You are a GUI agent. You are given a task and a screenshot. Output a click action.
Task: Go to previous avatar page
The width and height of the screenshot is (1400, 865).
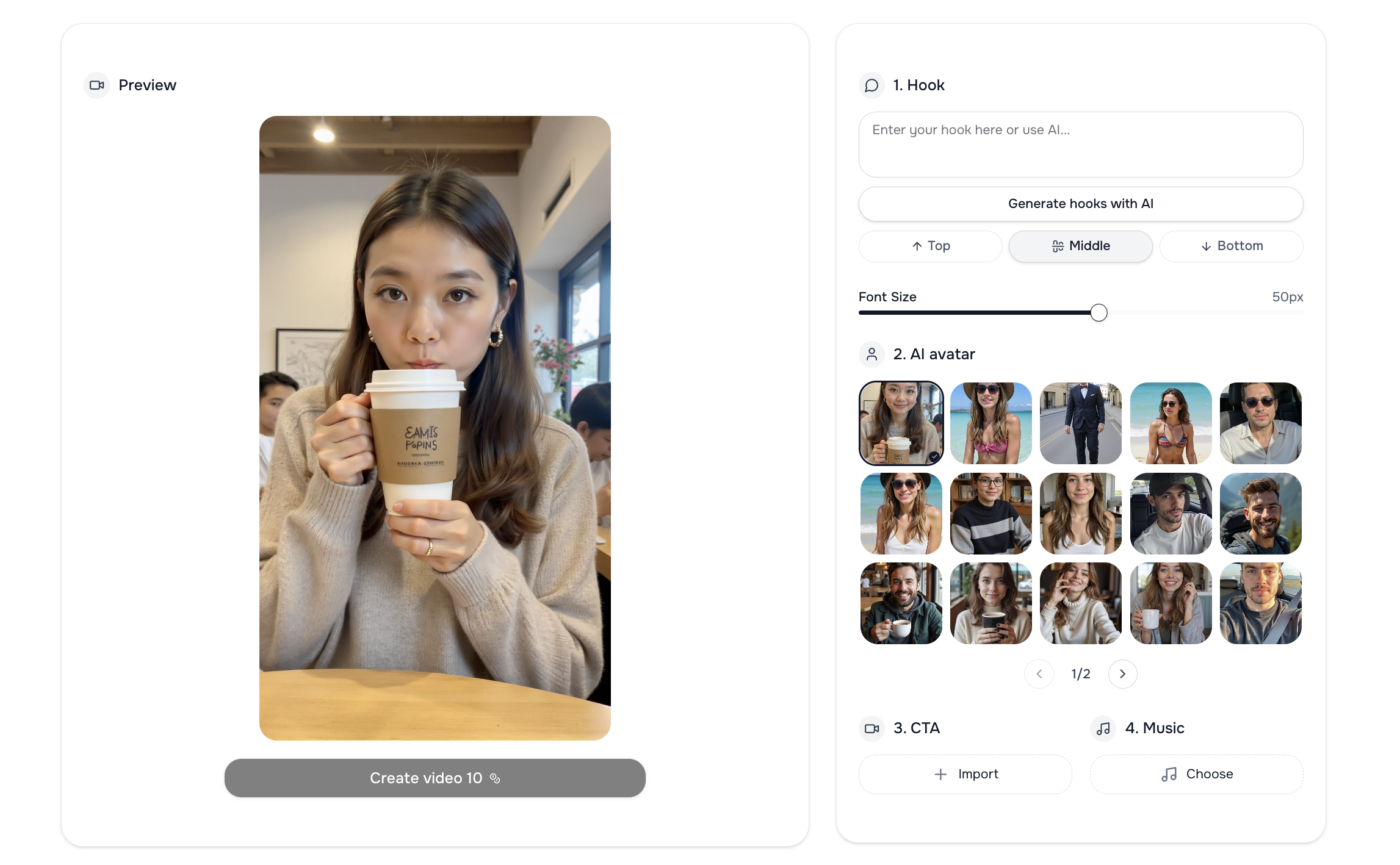[1039, 674]
